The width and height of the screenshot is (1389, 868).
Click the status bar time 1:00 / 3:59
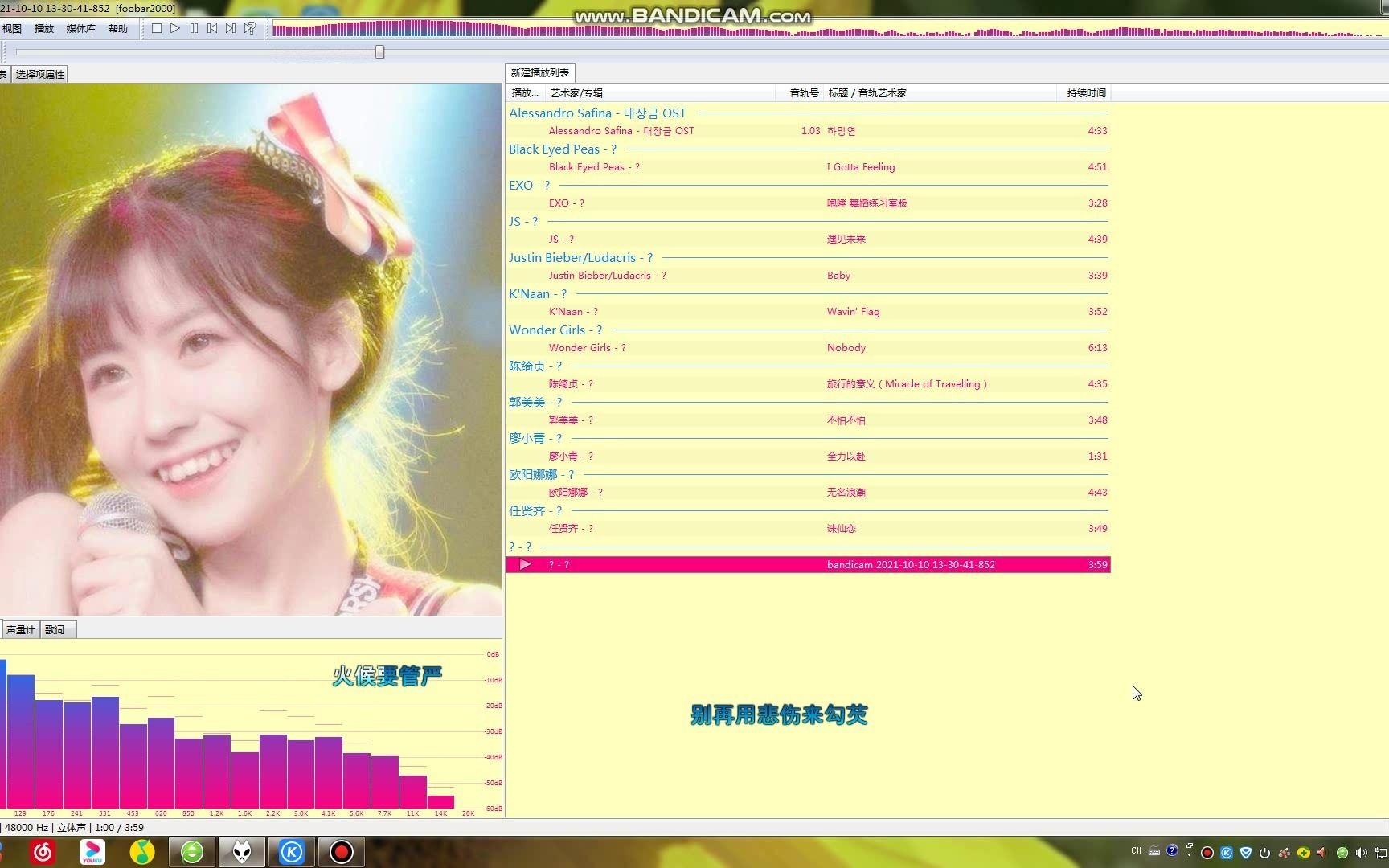point(119,827)
